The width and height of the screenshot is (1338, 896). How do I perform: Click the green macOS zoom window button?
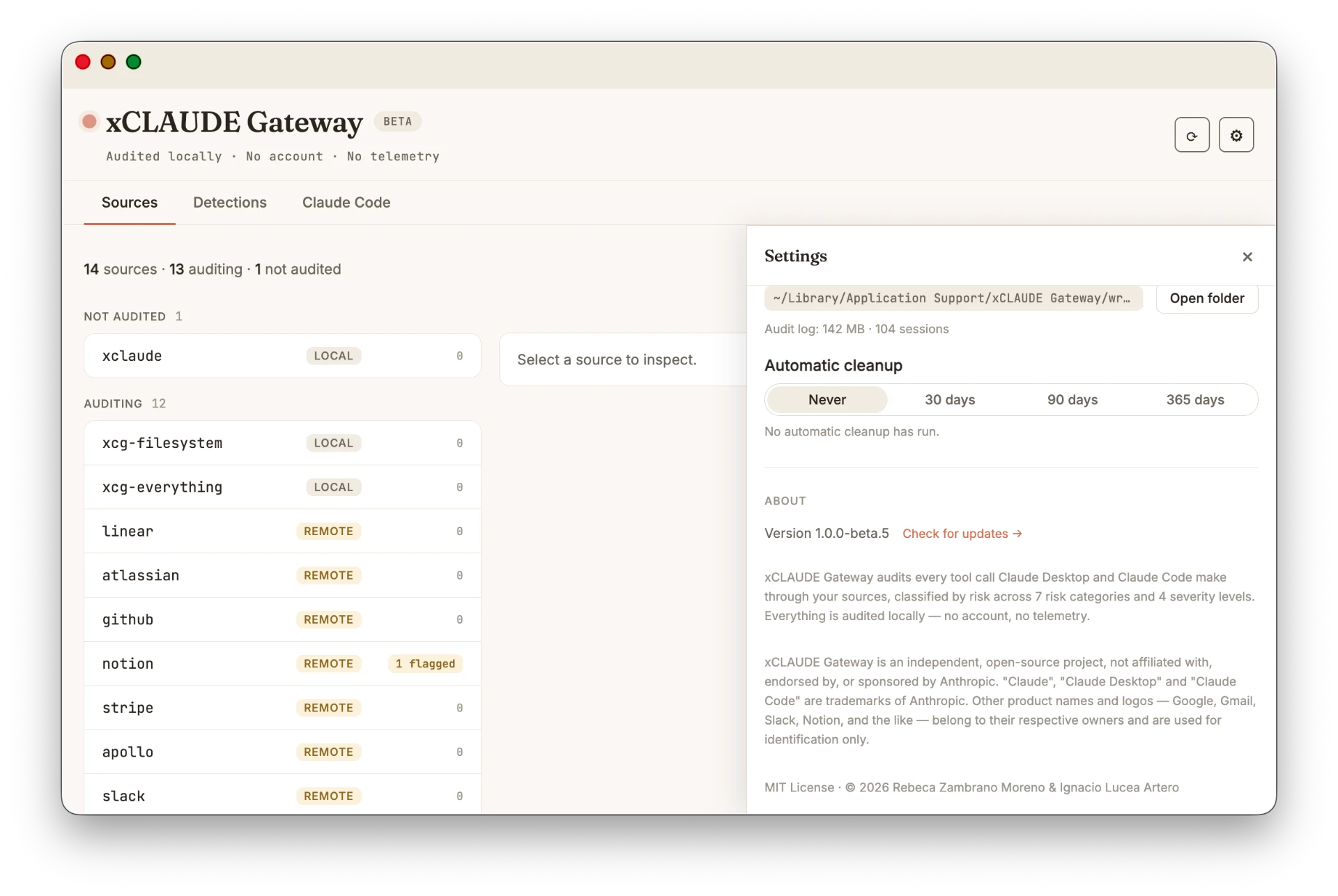click(134, 62)
